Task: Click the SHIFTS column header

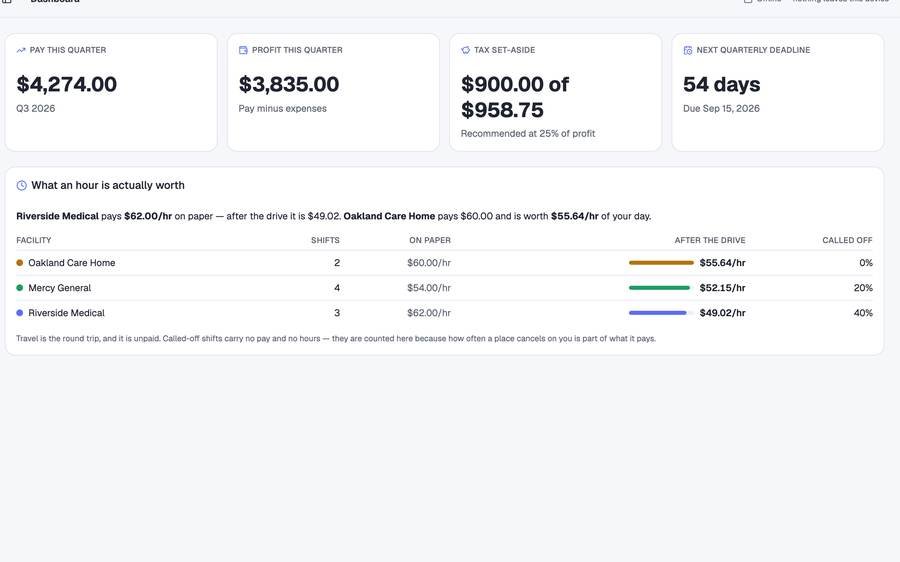Action: (x=325, y=241)
